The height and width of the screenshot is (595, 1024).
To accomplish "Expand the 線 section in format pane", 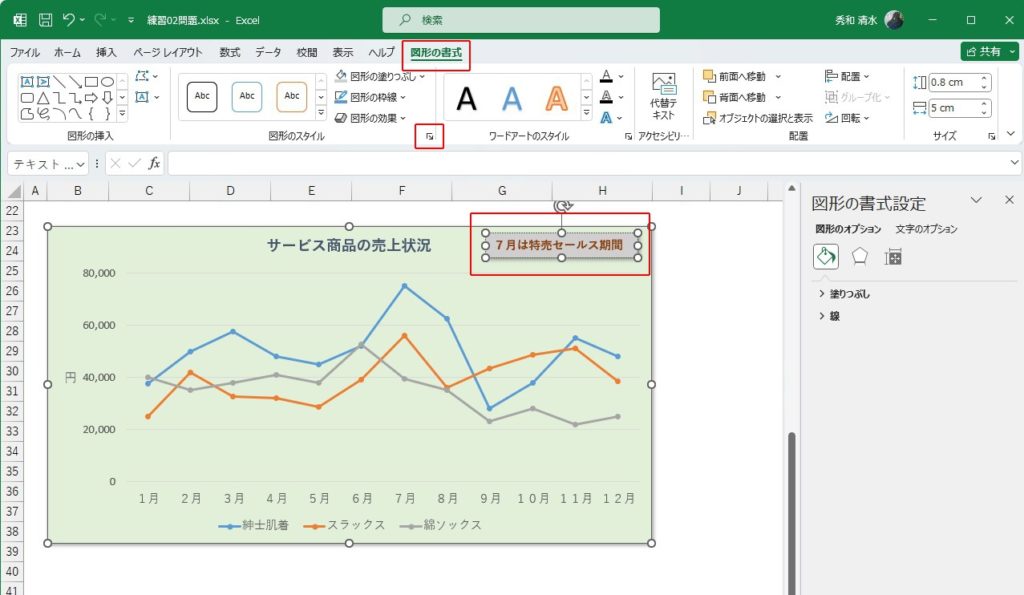I will pos(834,316).
